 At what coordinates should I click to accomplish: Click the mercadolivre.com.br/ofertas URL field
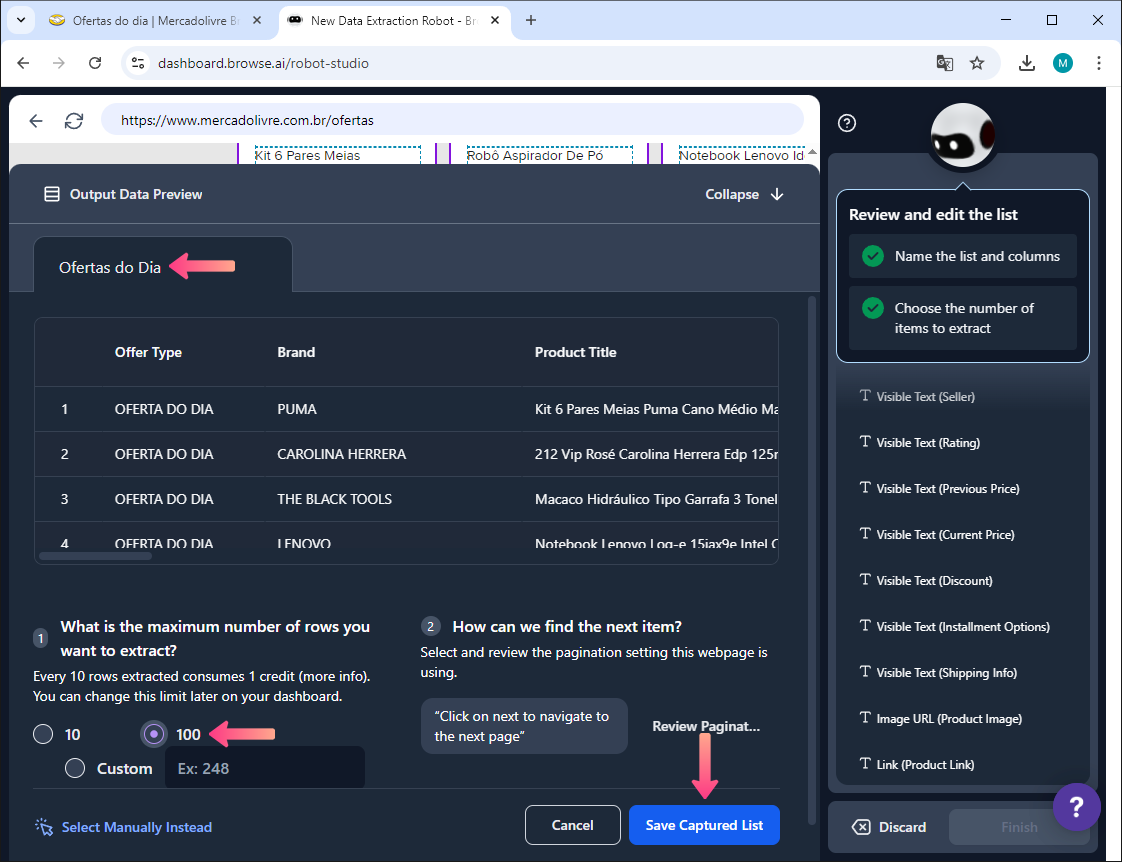point(452,119)
